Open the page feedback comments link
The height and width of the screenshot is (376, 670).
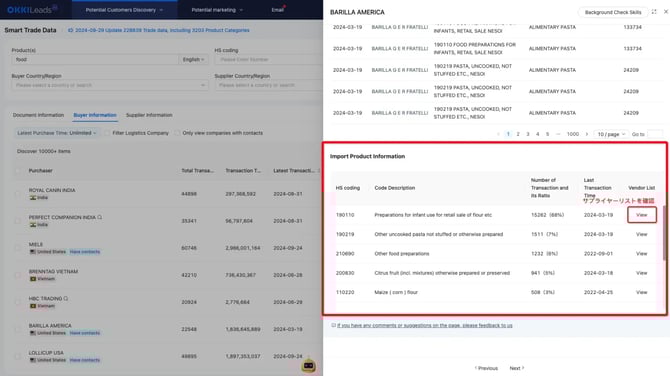click(424, 325)
